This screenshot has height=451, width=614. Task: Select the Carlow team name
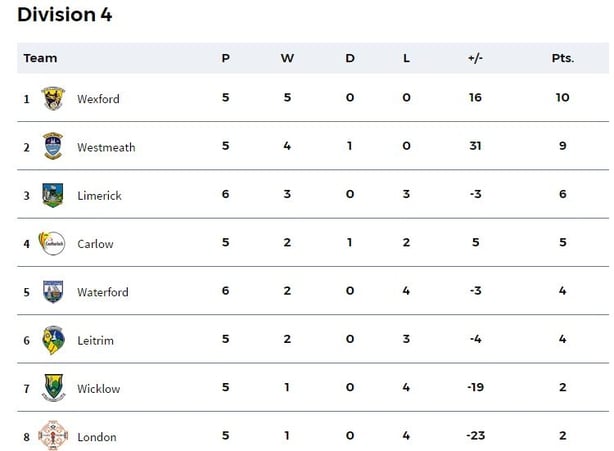click(x=95, y=244)
